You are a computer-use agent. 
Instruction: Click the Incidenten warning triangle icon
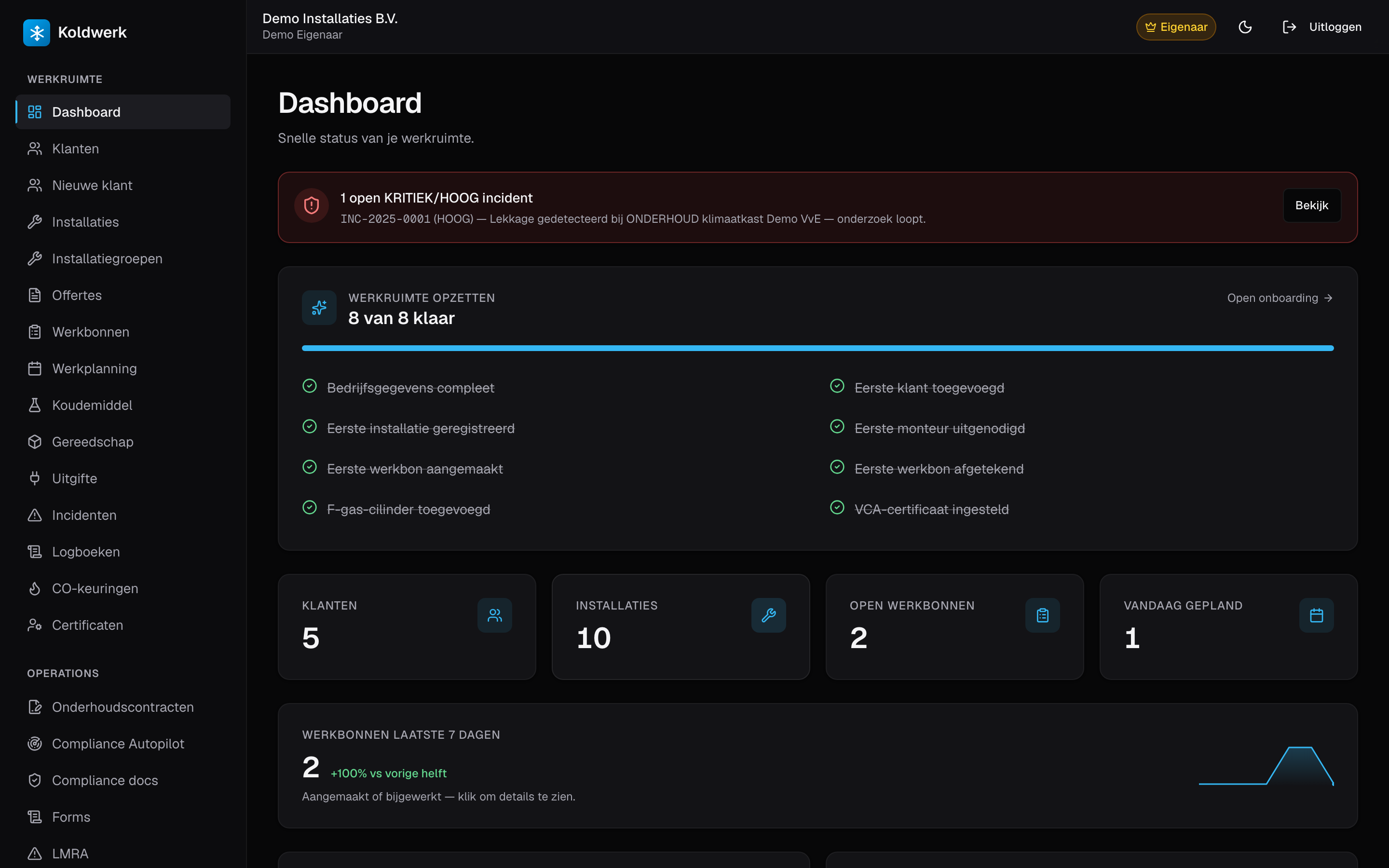tap(35, 515)
